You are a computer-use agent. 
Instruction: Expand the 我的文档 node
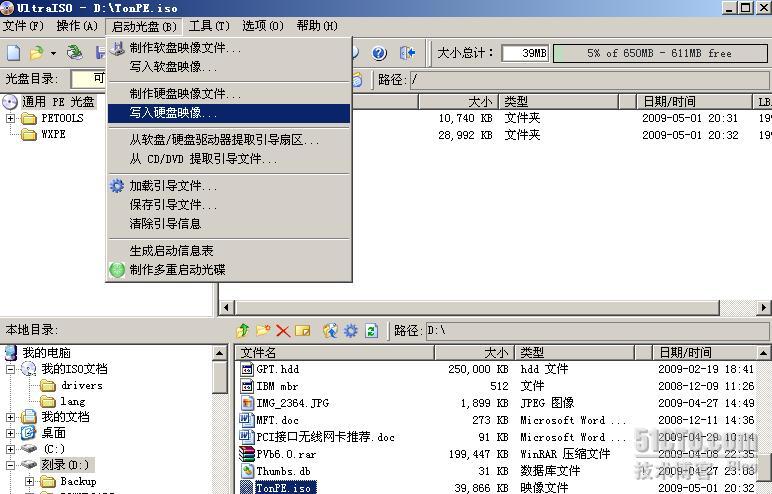pyautogui.click(x=10, y=417)
